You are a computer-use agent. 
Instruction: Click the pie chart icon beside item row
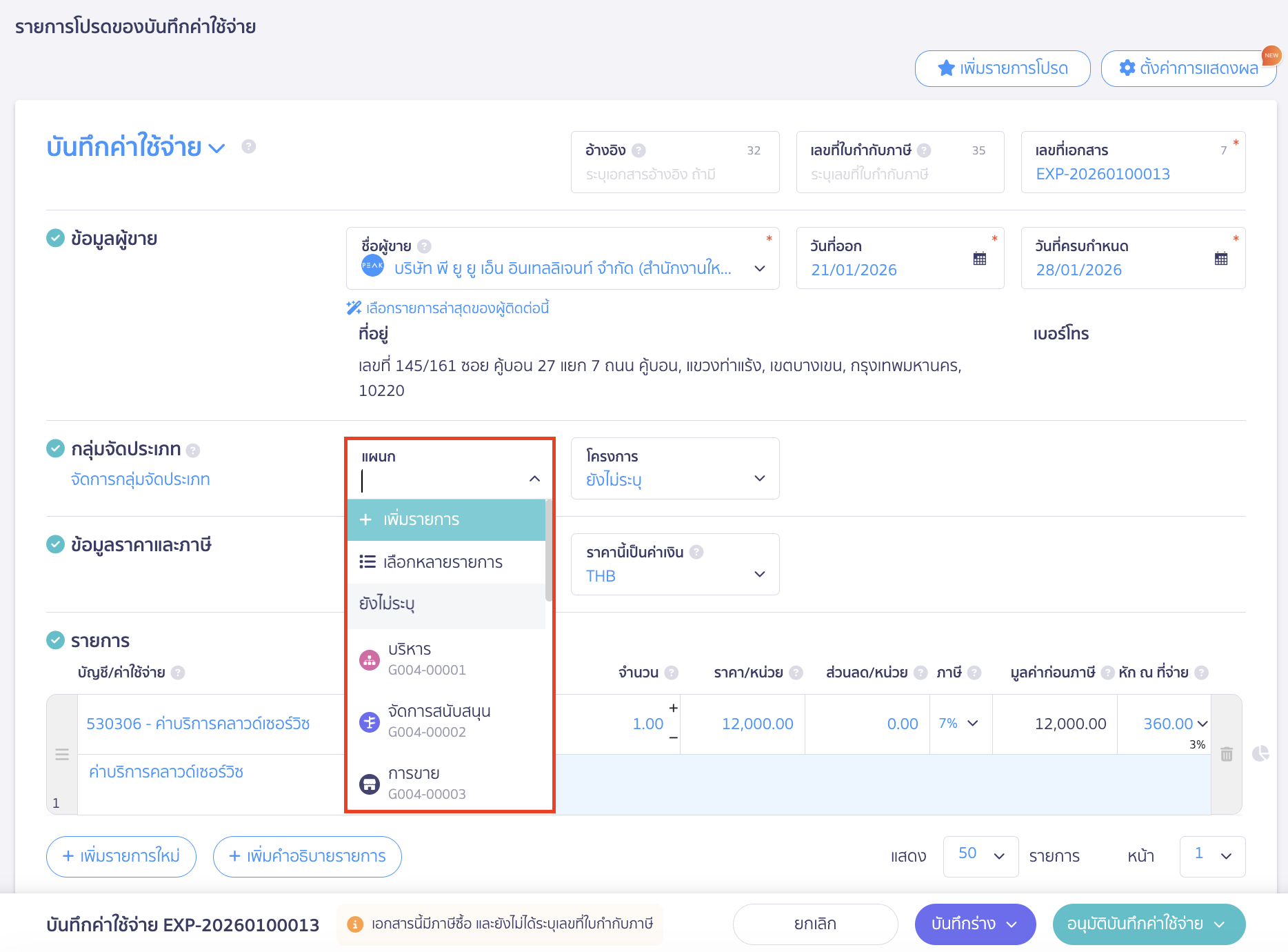(x=1260, y=753)
